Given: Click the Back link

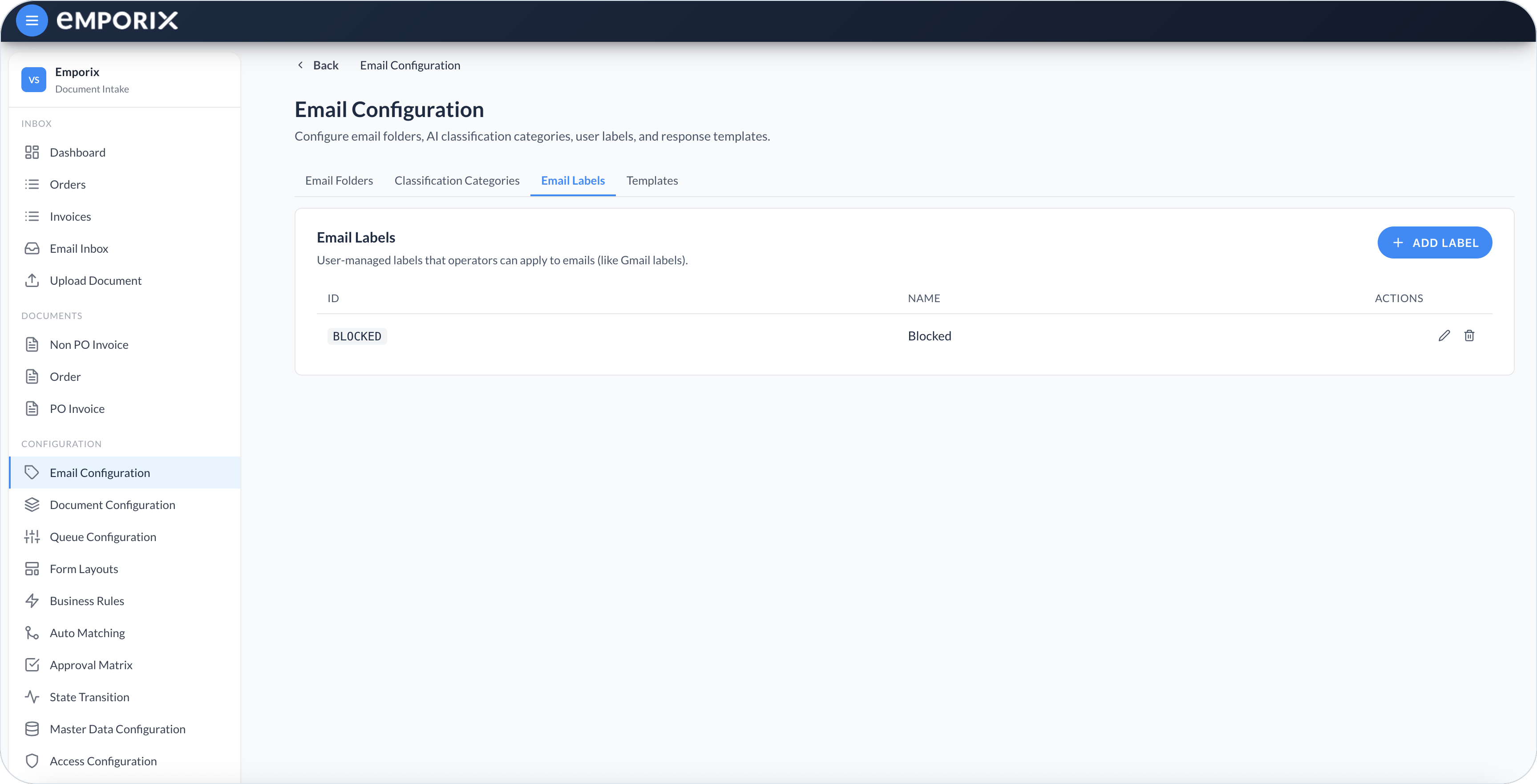Looking at the screenshot, I should click(x=325, y=65).
